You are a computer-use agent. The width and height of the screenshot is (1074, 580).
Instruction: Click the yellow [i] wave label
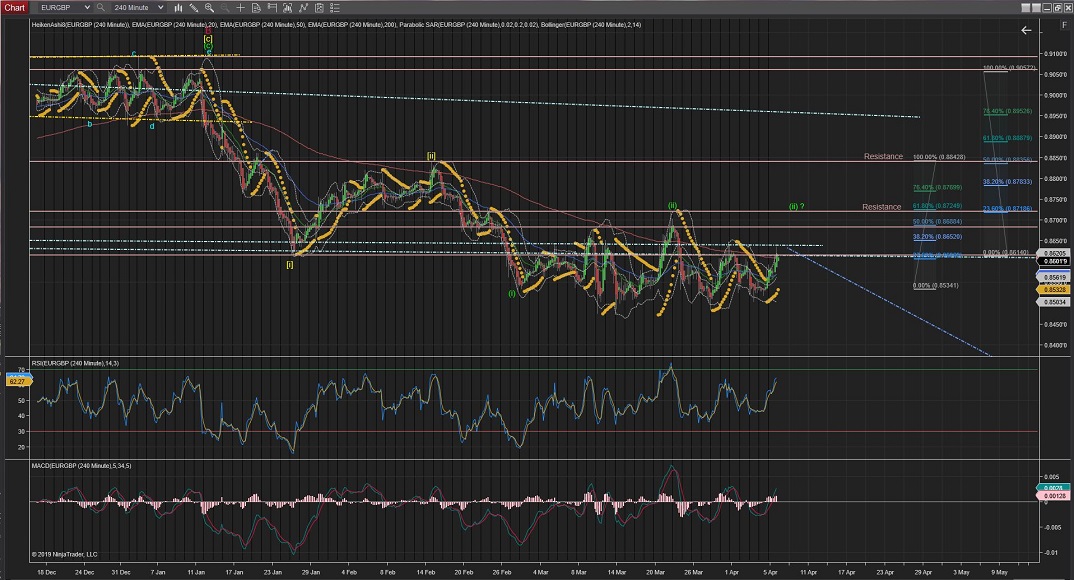coord(290,264)
